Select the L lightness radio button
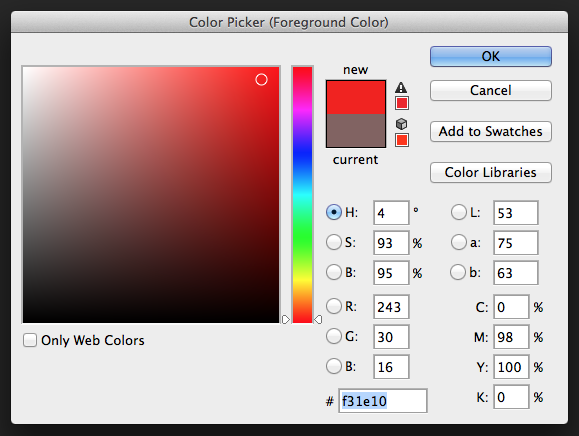This screenshot has height=436, width=579. click(x=459, y=212)
